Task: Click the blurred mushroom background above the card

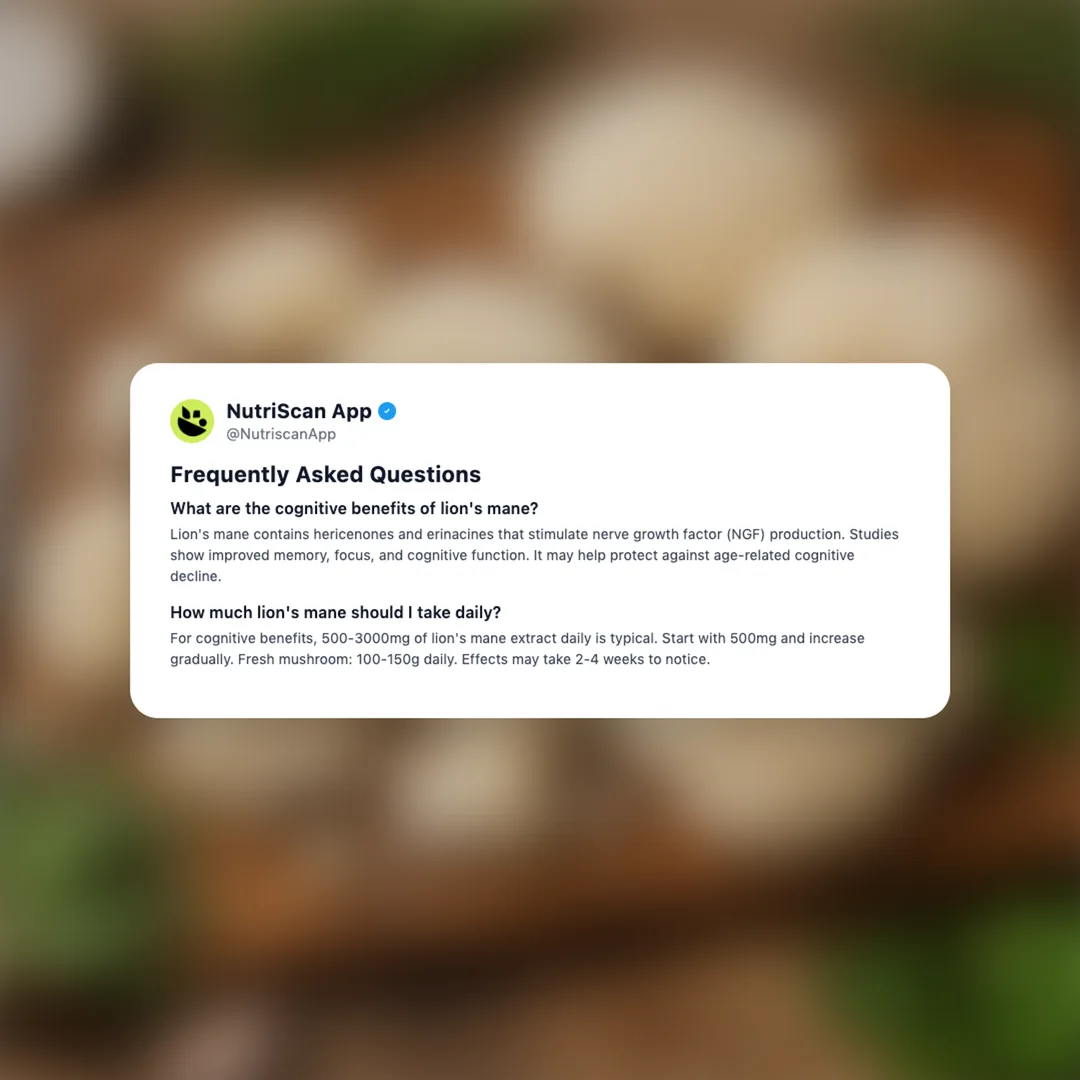Action: [x=540, y=179]
